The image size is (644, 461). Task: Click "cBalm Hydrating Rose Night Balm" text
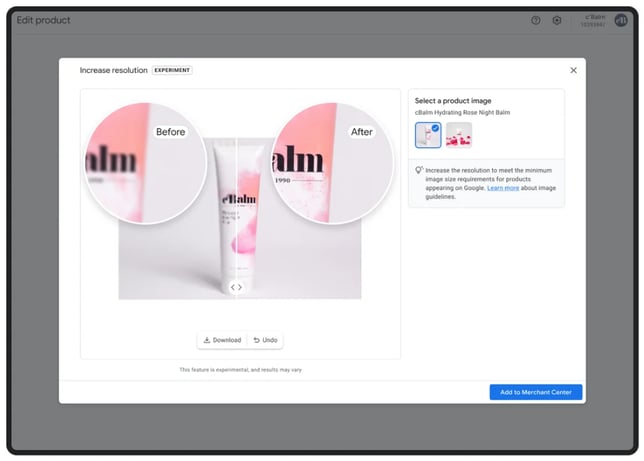point(462,112)
